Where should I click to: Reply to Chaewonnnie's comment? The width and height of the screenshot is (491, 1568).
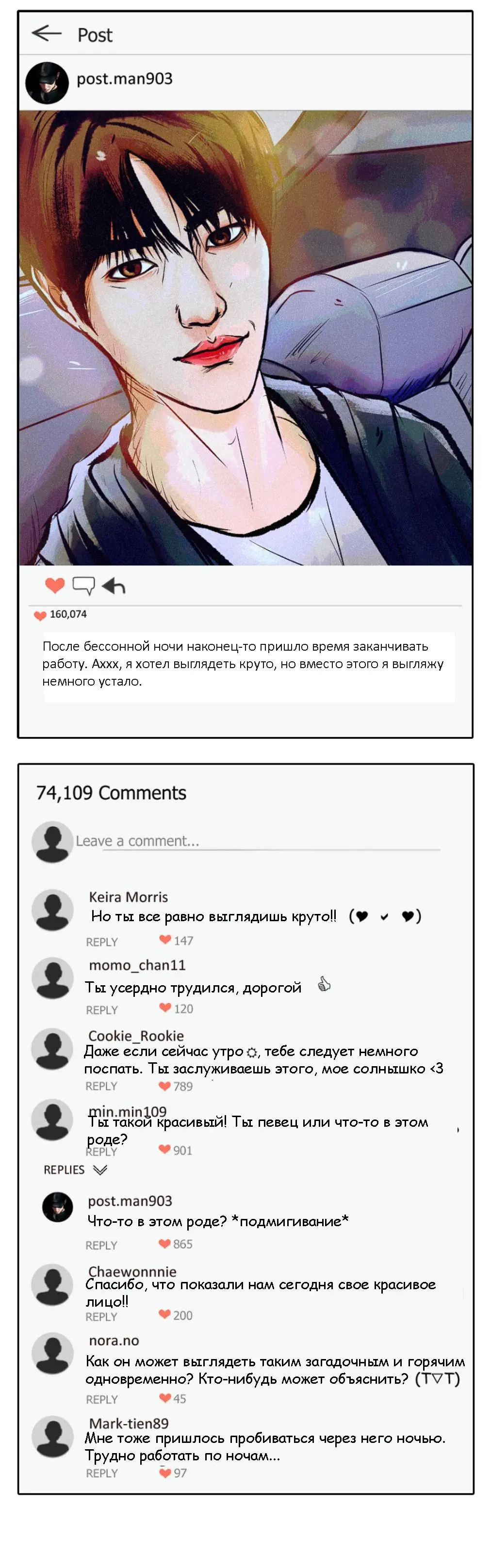(101, 1317)
